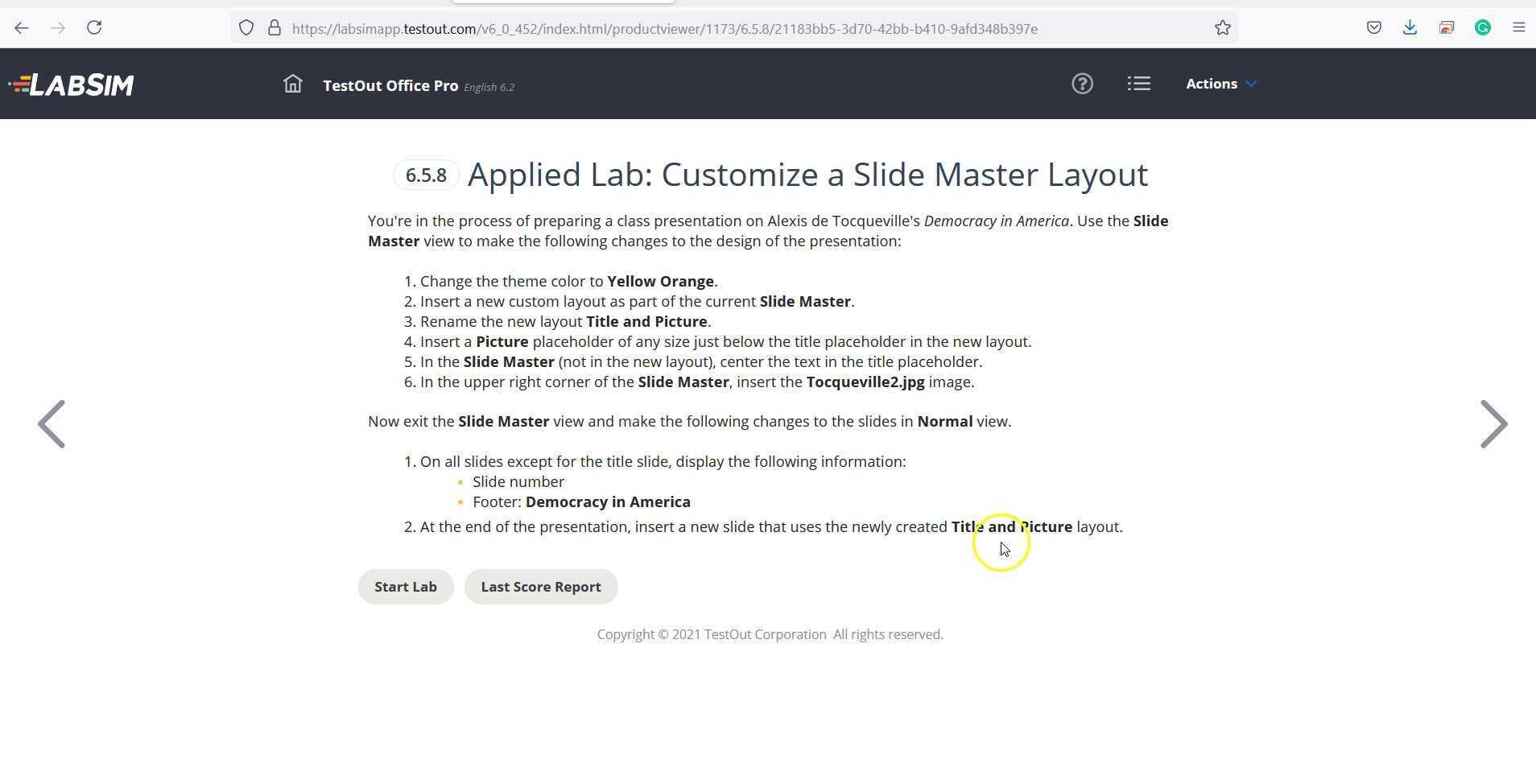This screenshot has height=784, width=1536.
Task: Open the Pocket save icon
Action: point(1374,28)
